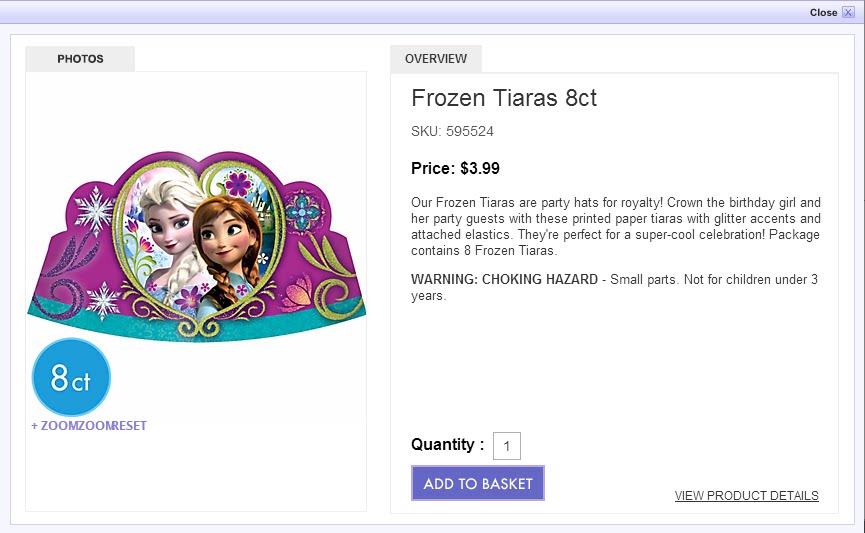
Task: Open the Overview tab
Action: tap(436, 59)
